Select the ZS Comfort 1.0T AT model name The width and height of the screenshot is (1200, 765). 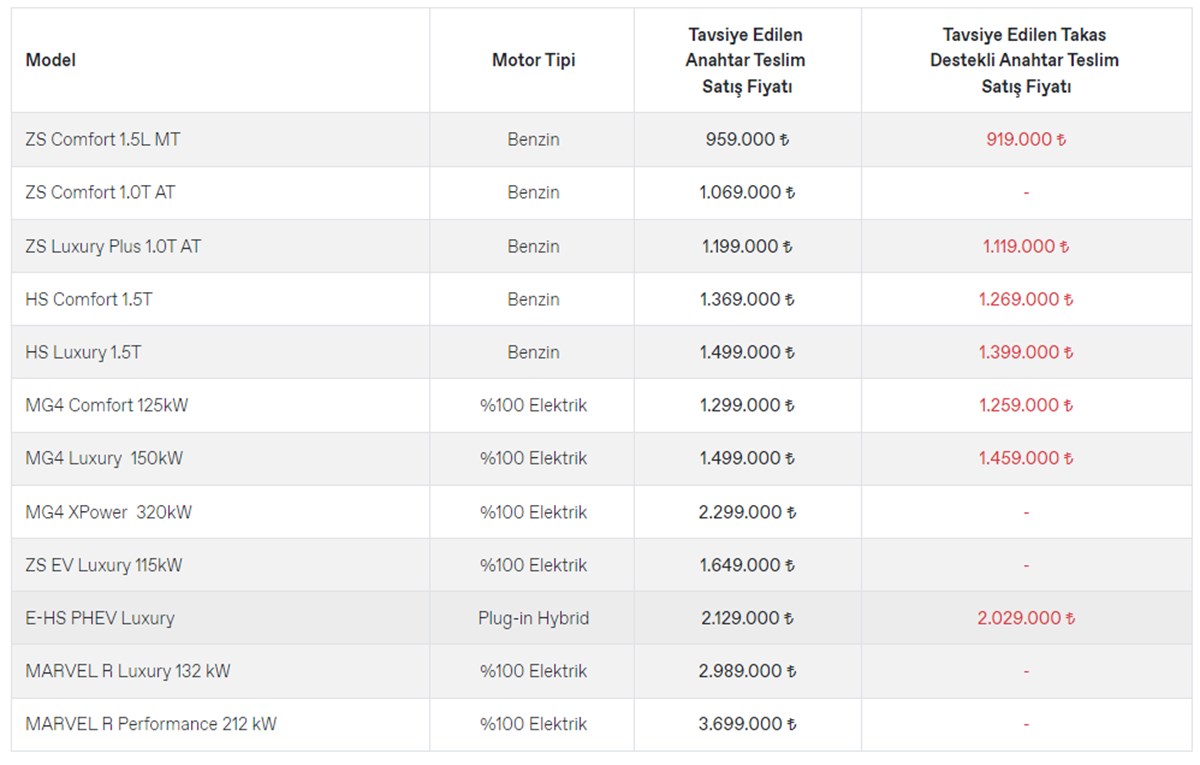[x=100, y=193]
